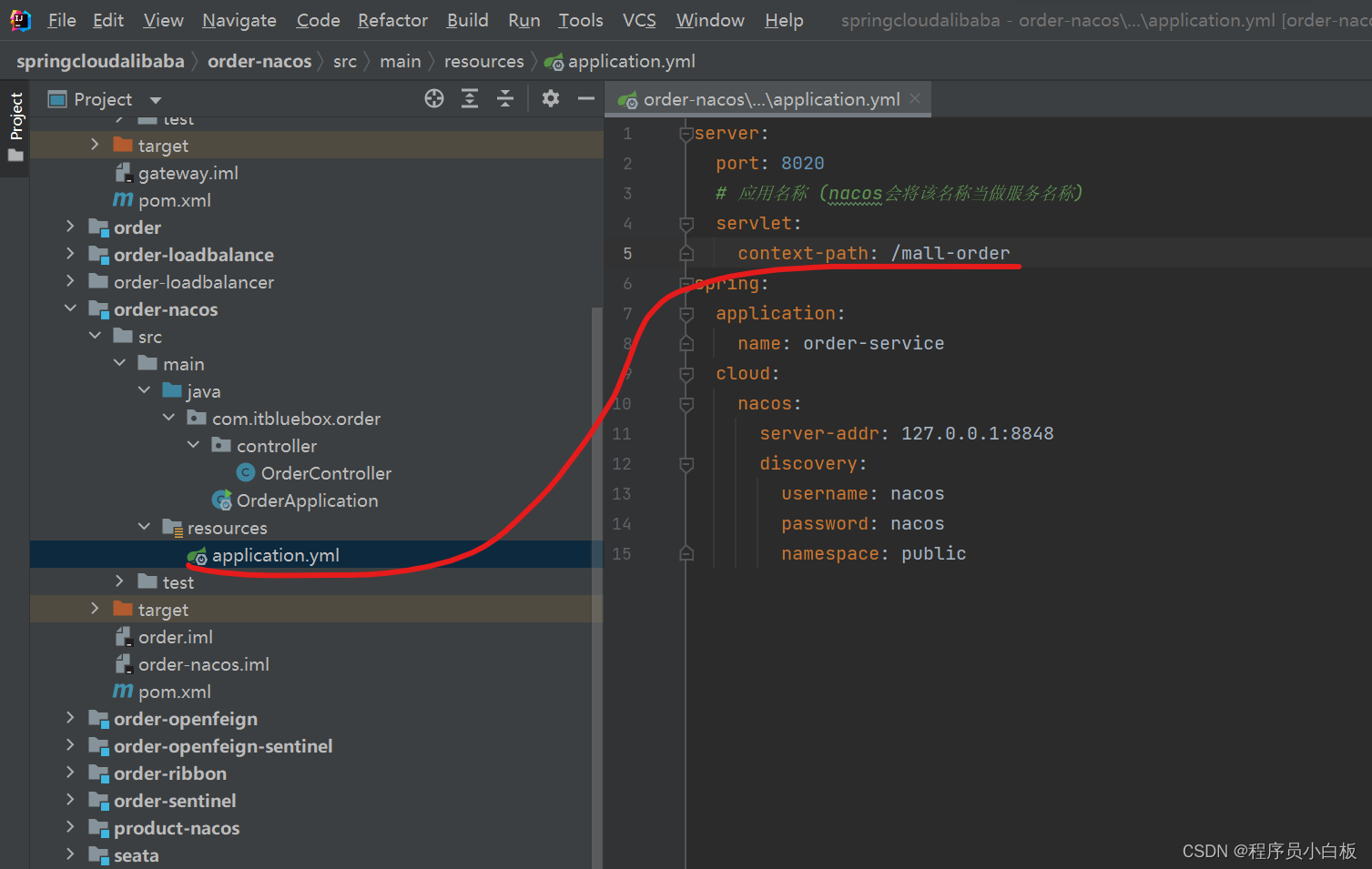Click the order-nacos module folder icon
1372x869 pixels.
pos(99,309)
